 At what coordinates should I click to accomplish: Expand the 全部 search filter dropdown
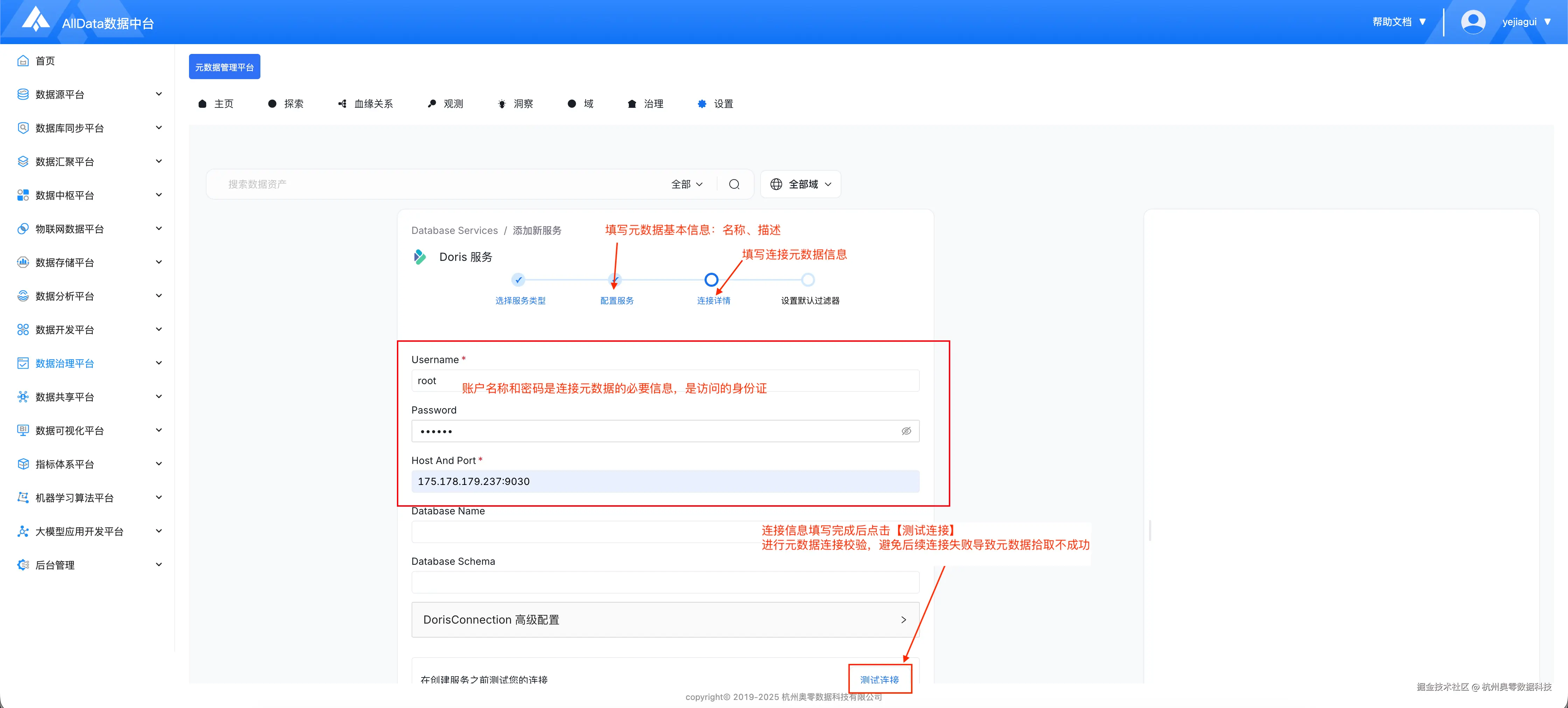click(687, 184)
